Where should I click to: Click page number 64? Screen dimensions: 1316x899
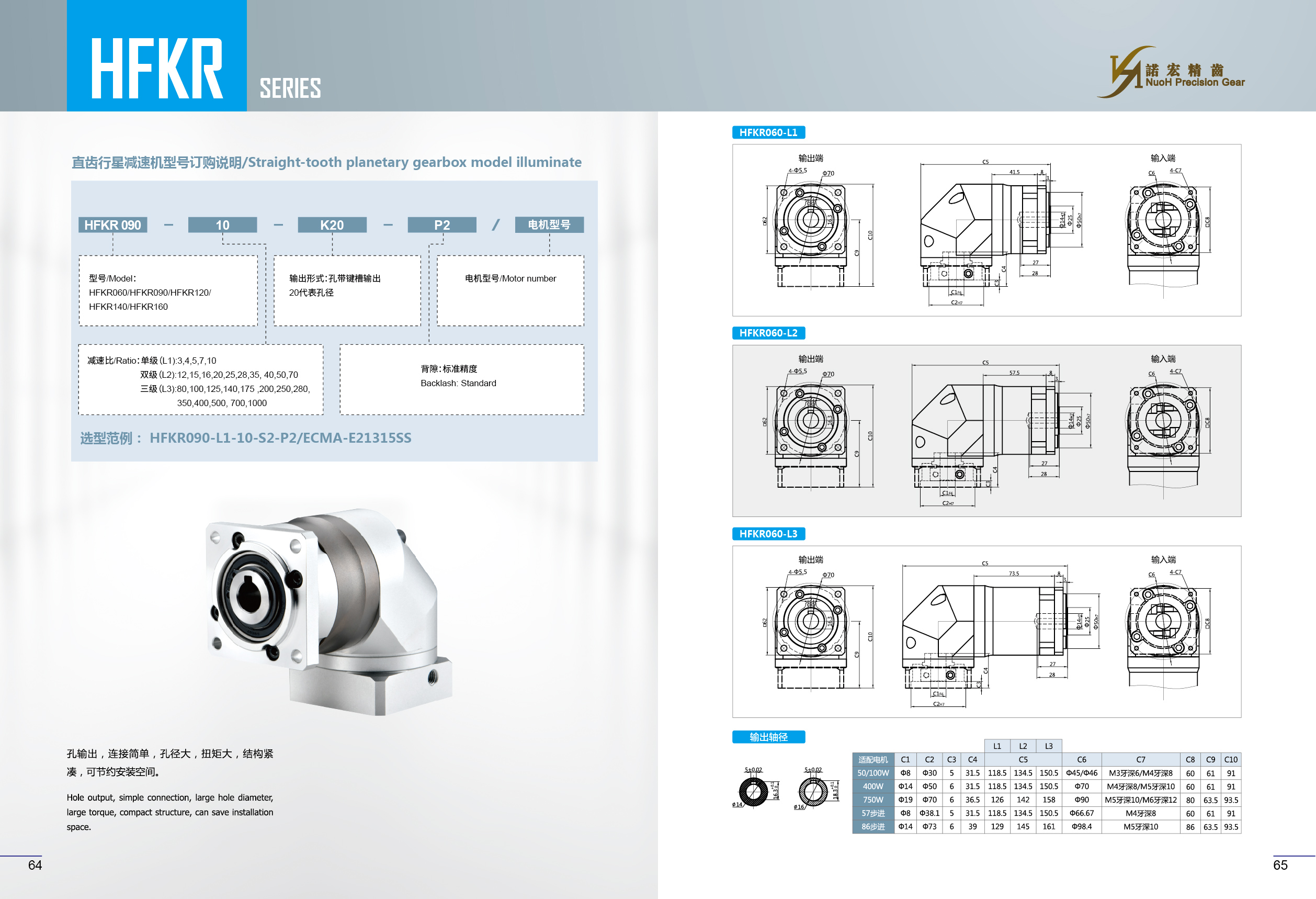click(x=35, y=865)
